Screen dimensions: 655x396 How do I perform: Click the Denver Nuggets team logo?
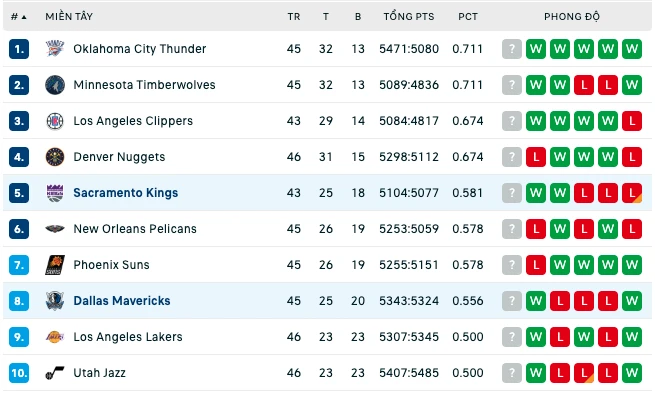pos(55,157)
